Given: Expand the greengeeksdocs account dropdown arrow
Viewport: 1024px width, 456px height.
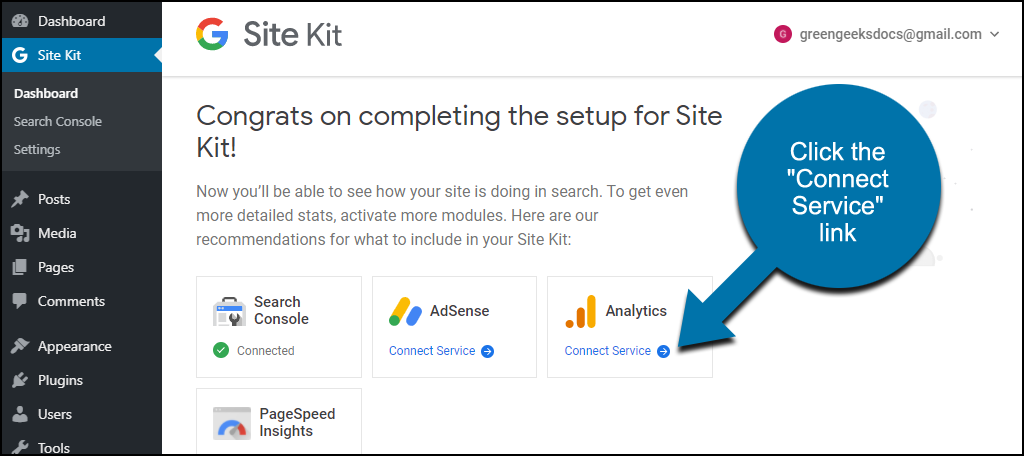Looking at the screenshot, I should pos(995,35).
